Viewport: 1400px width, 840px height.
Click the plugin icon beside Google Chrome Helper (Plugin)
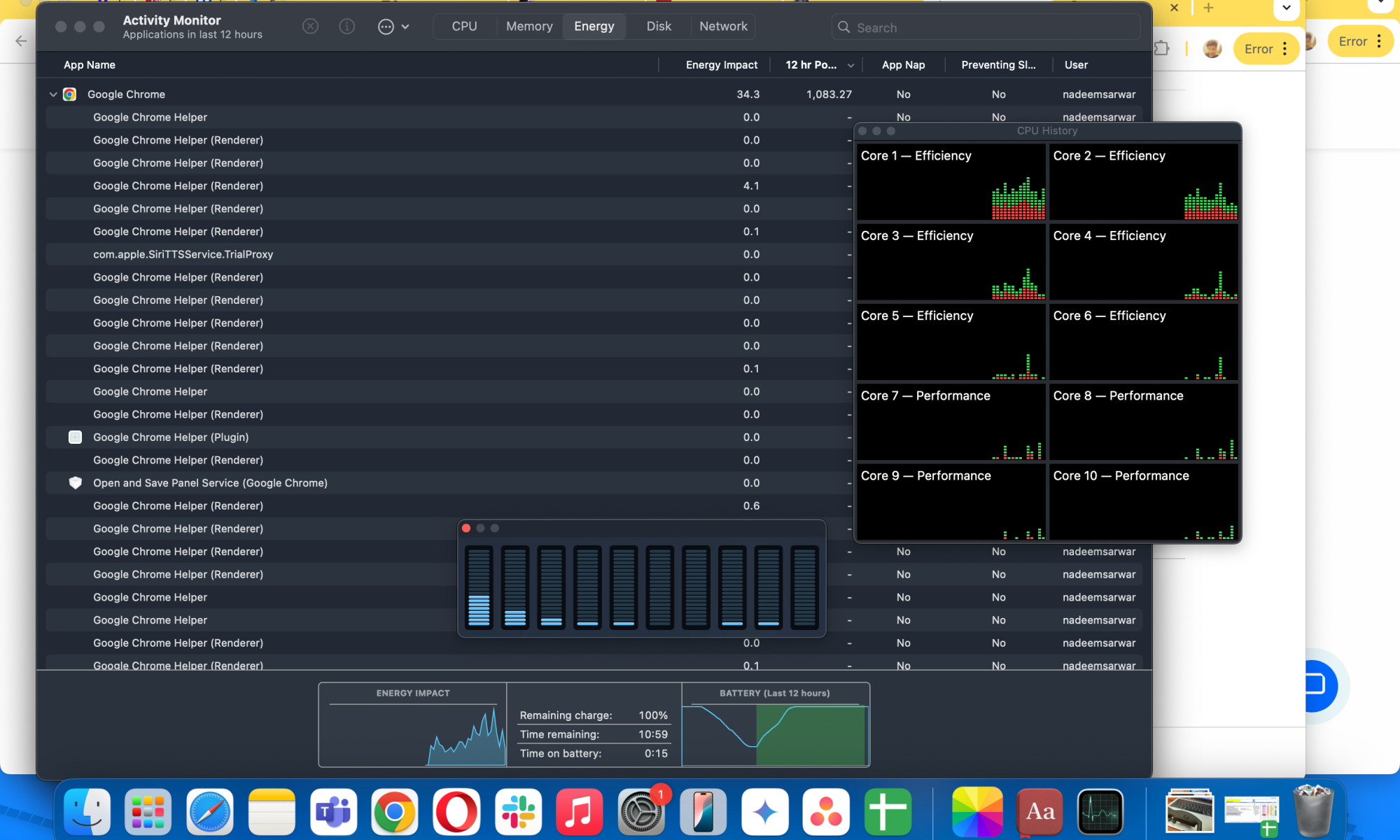pos(75,437)
